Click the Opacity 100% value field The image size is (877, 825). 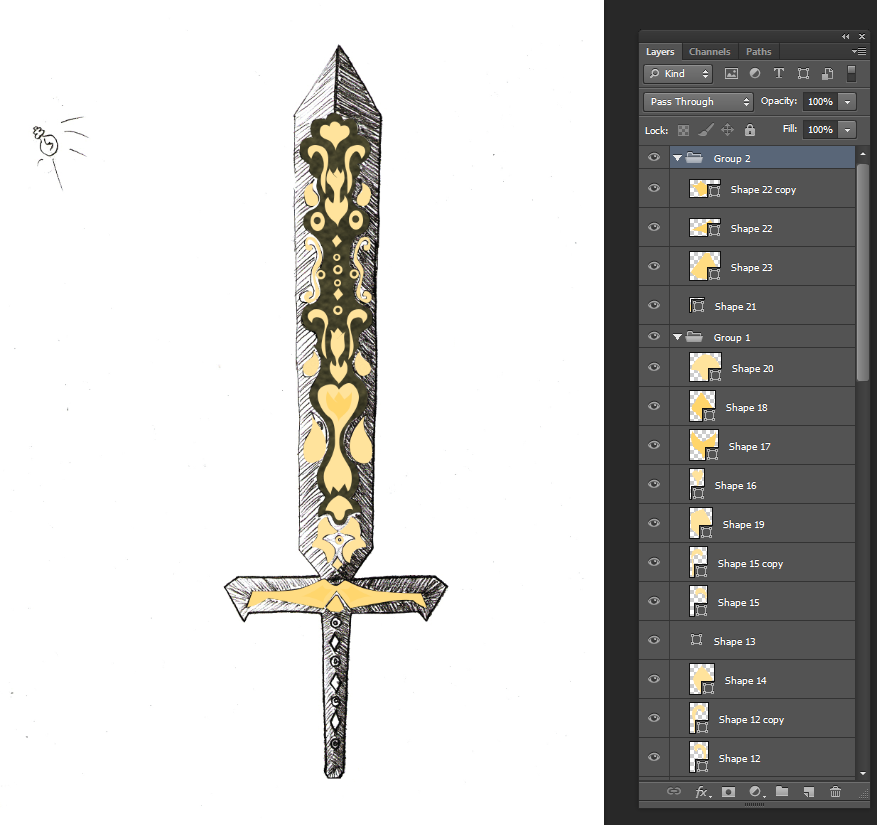[821, 102]
